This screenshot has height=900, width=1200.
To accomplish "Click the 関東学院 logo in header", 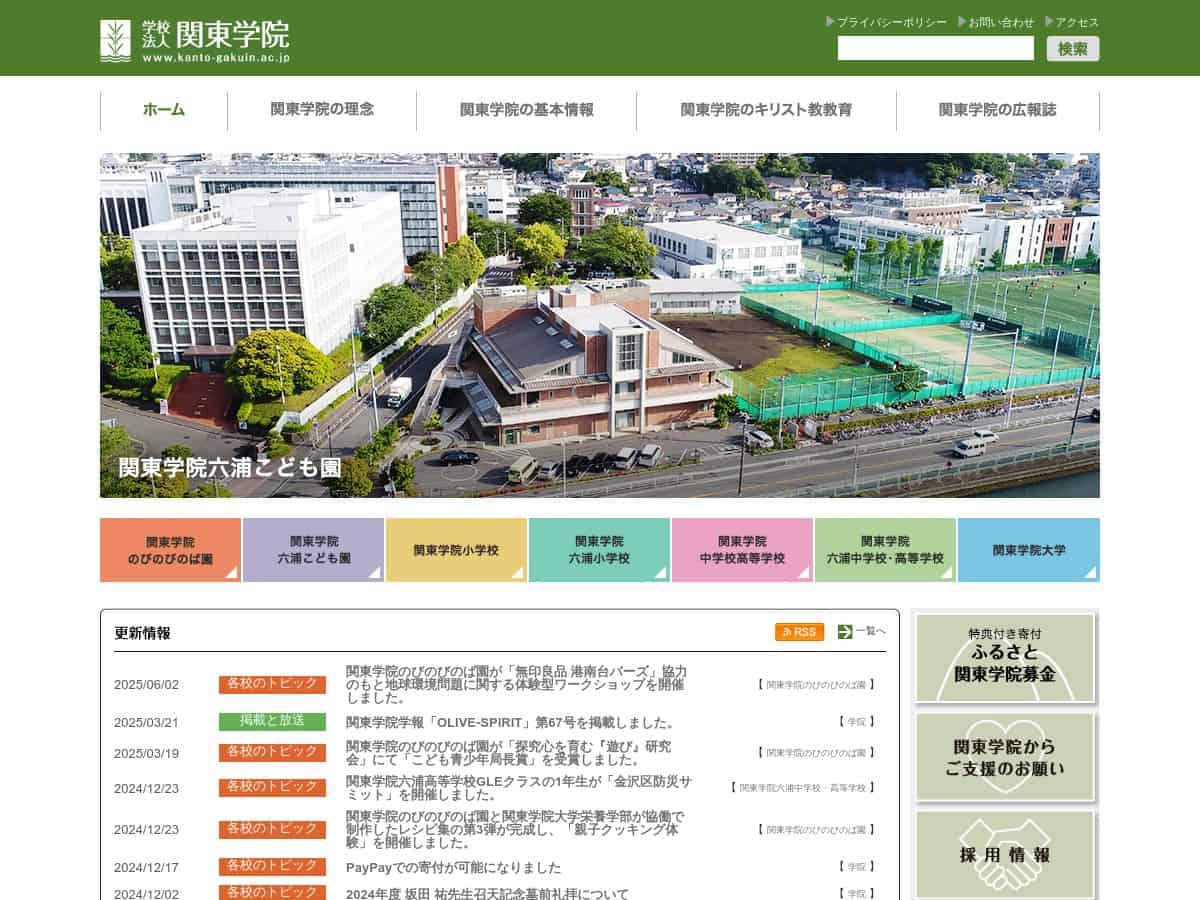I will (195, 41).
